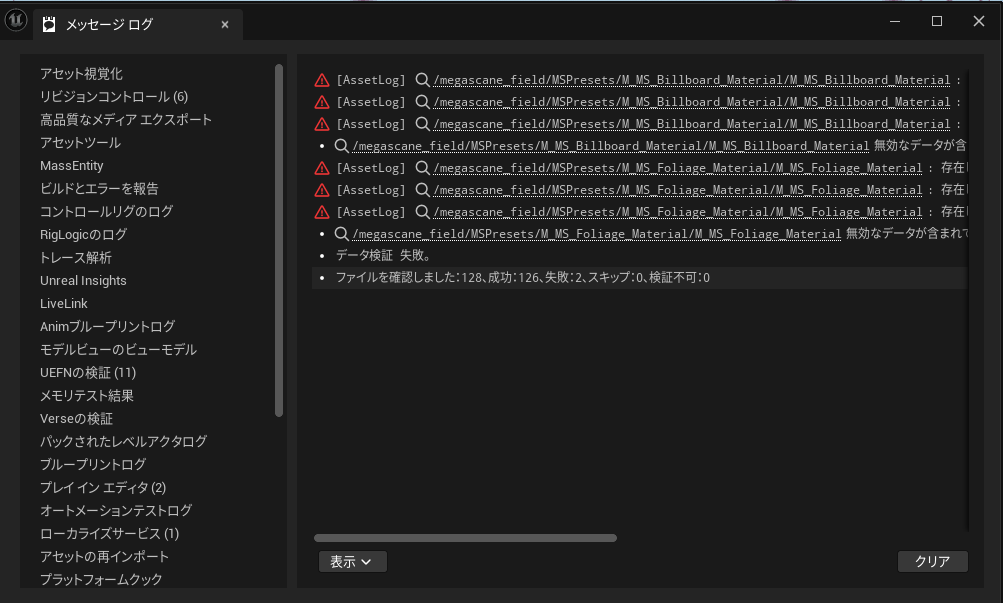Select UEFNの検証 (11) category

pos(88,373)
